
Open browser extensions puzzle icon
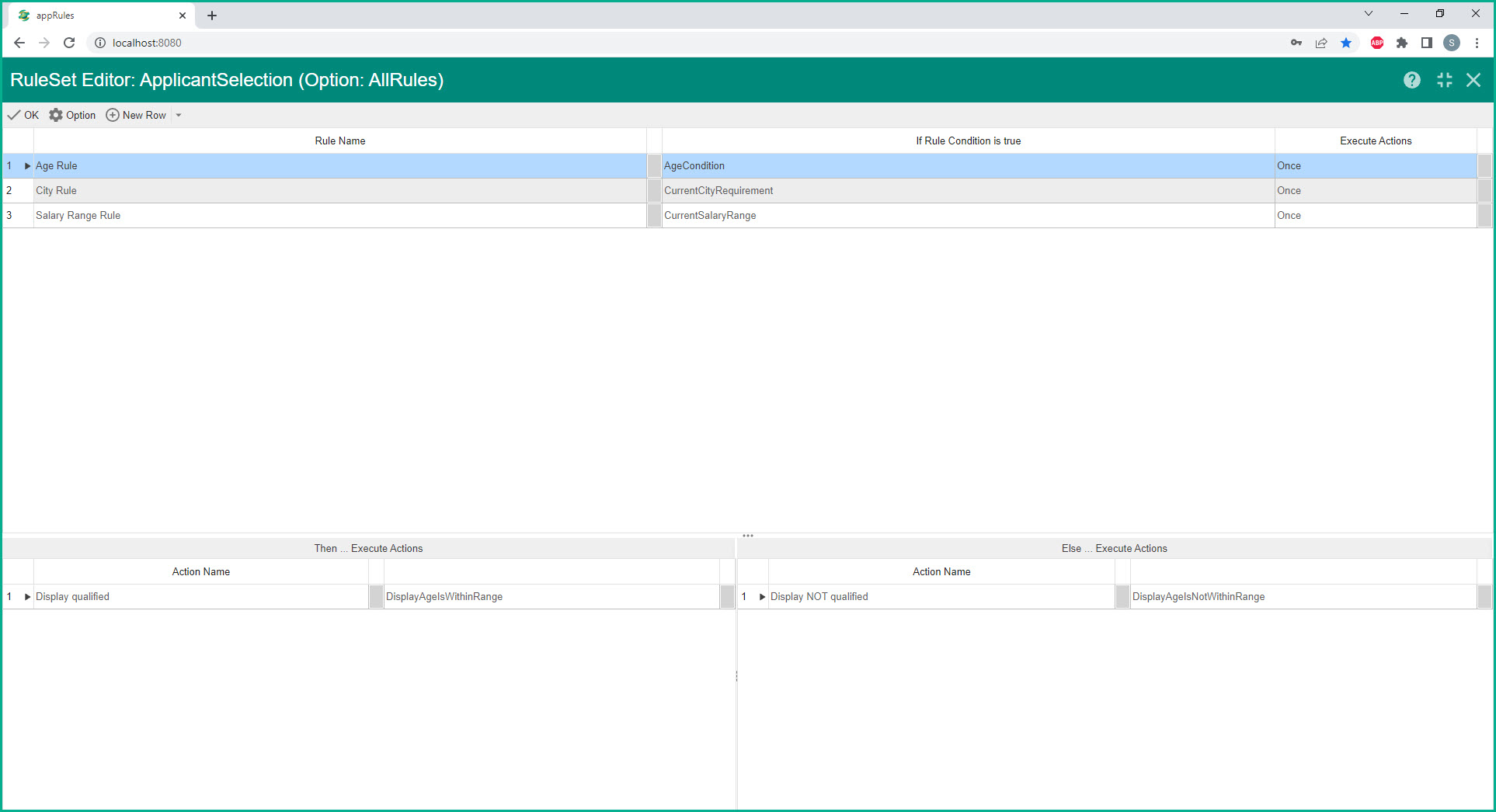(1402, 43)
